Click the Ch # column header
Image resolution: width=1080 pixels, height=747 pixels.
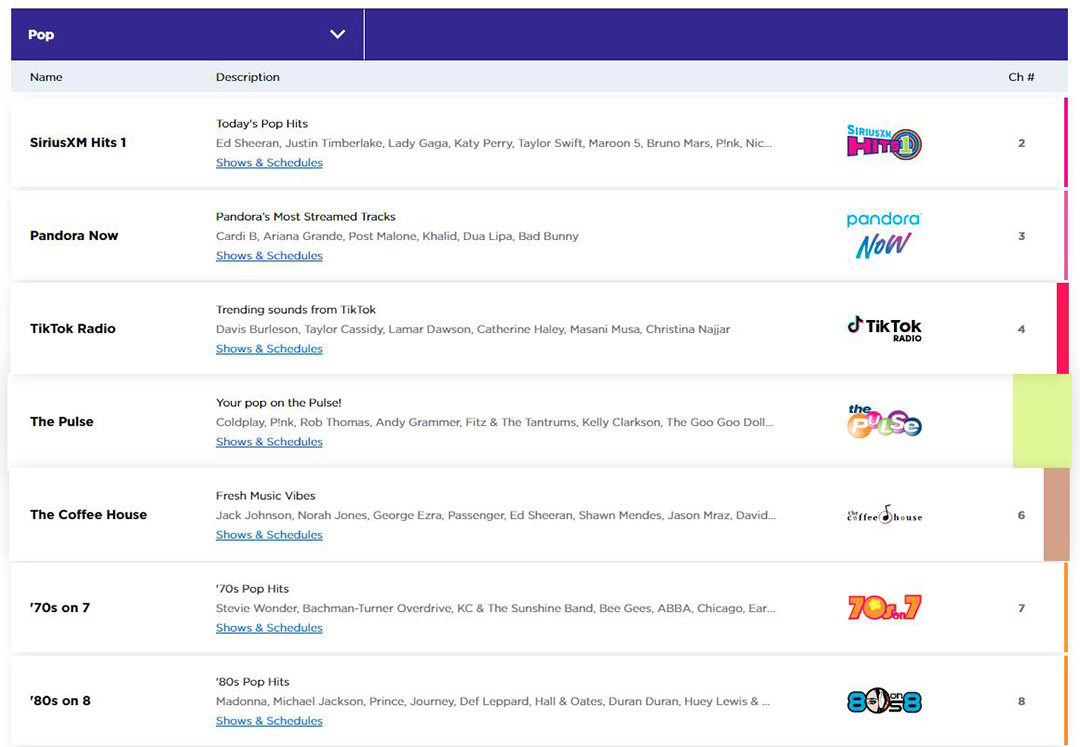click(x=1021, y=77)
